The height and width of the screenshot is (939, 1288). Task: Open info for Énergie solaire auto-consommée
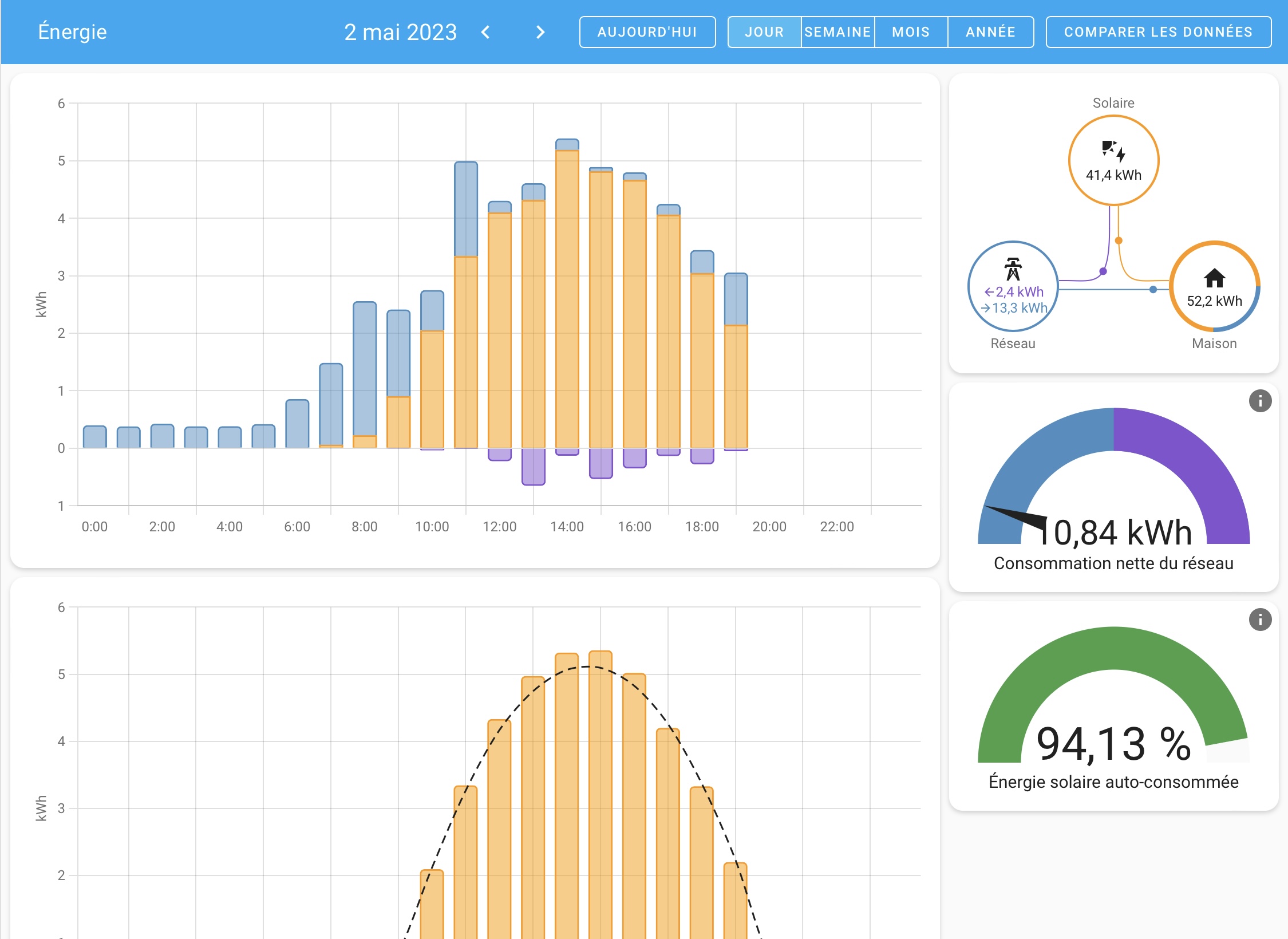[x=1260, y=620]
